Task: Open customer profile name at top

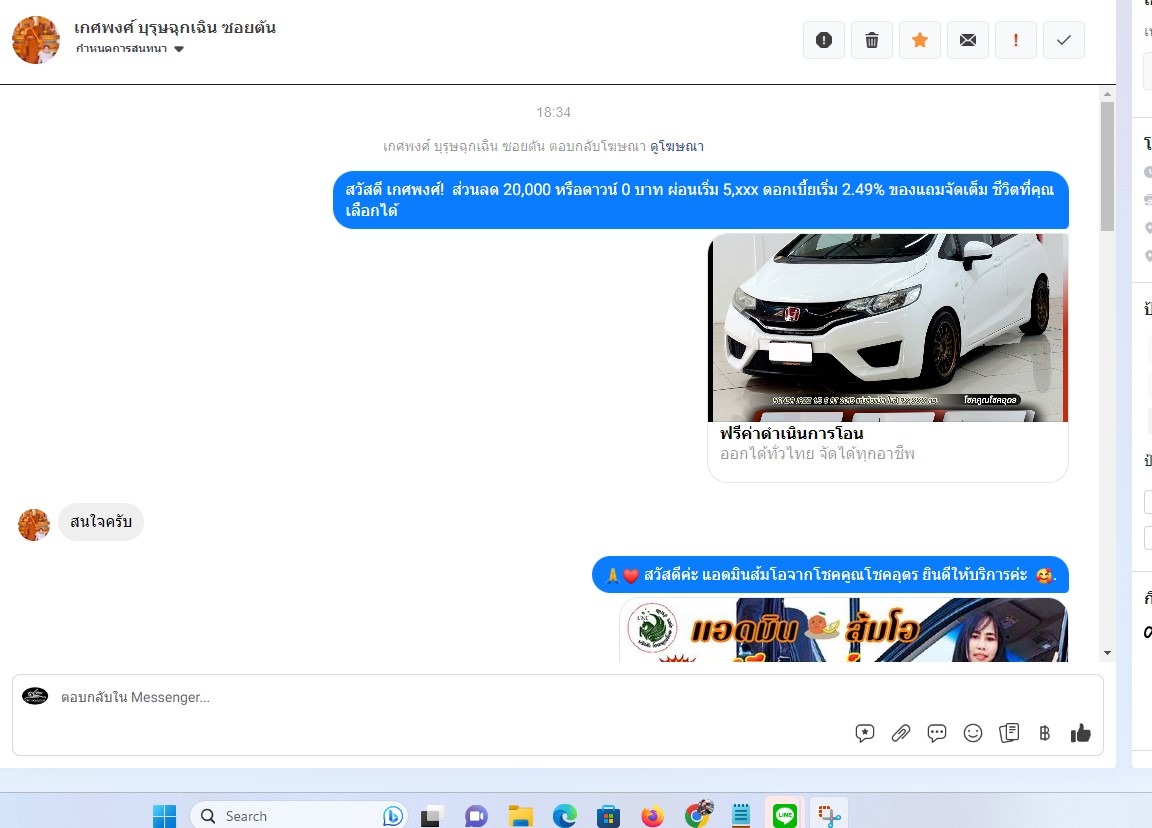Action: tap(175, 27)
